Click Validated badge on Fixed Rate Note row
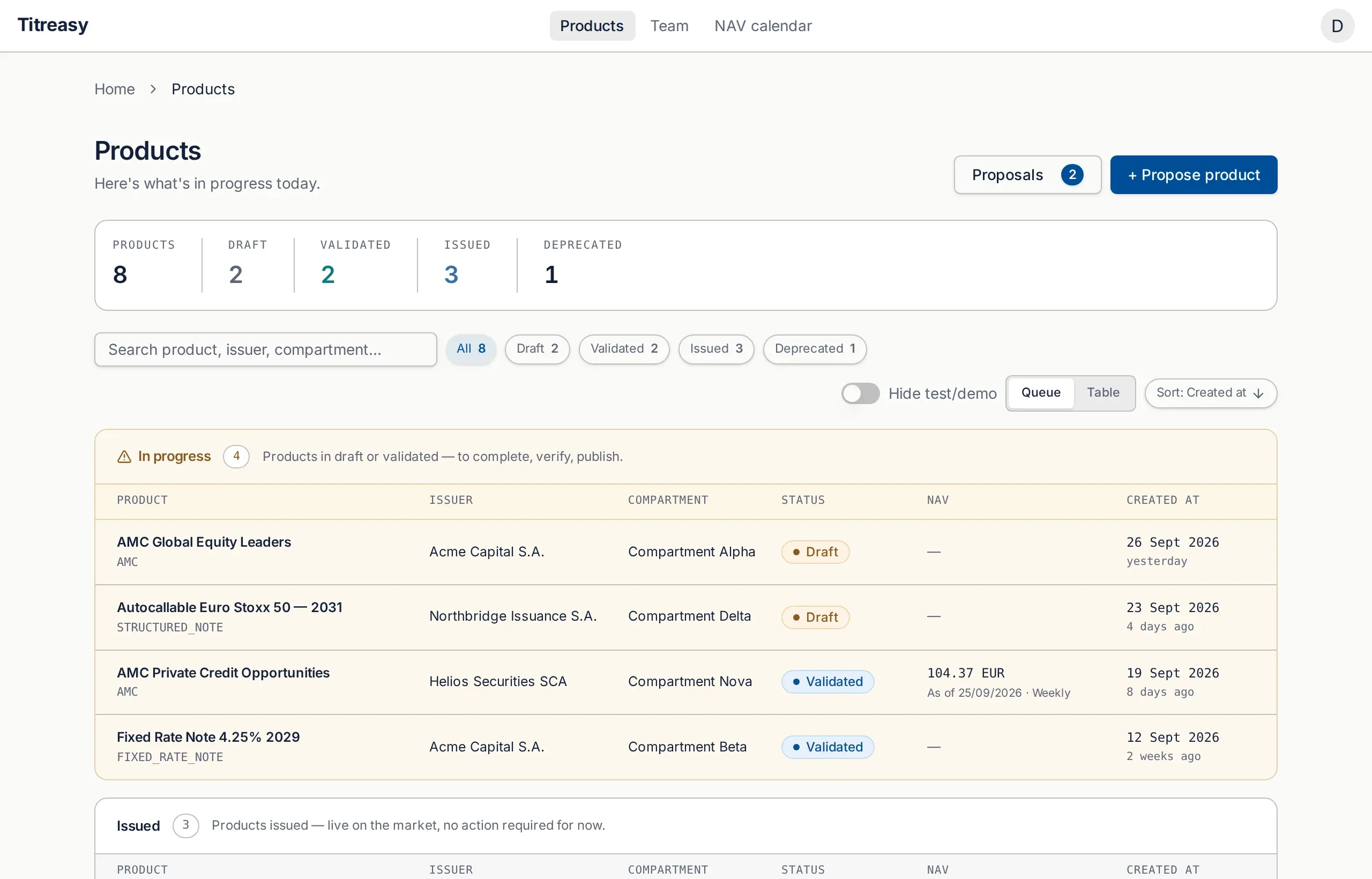The image size is (1372, 879). click(827, 747)
